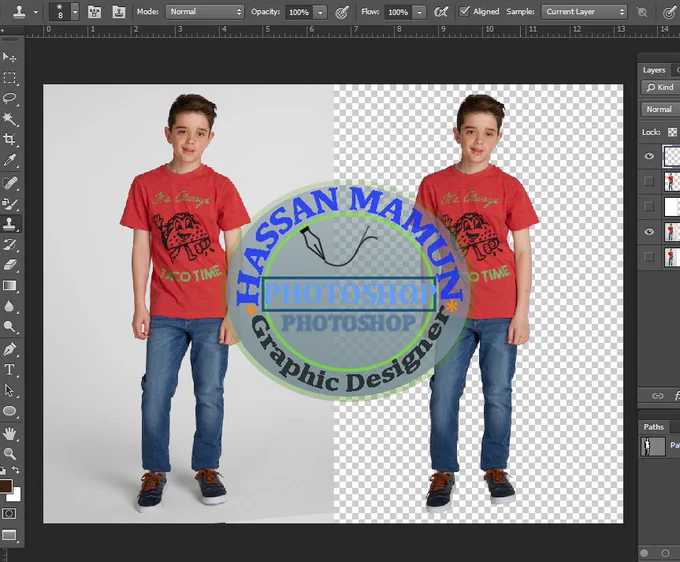Select the Magic Wand tool

pyautogui.click(x=10, y=118)
